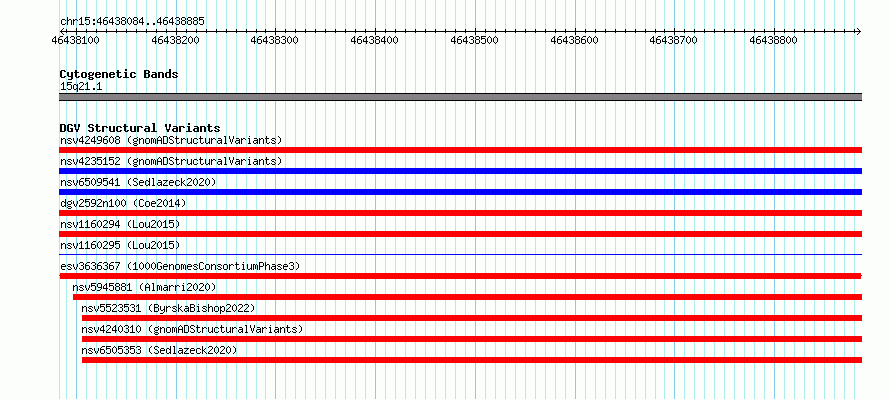Click ruler position 46438500
This screenshot has width=890, height=399.
[x=475, y=40]
